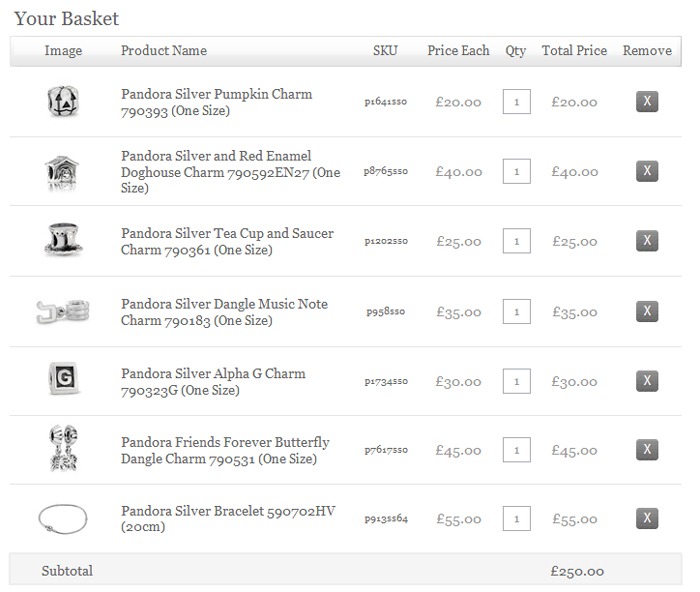The height and width of the screenshot is (592, 700).
Task: Remove the Silver Bracelet from basket
Action: (646, 518)
